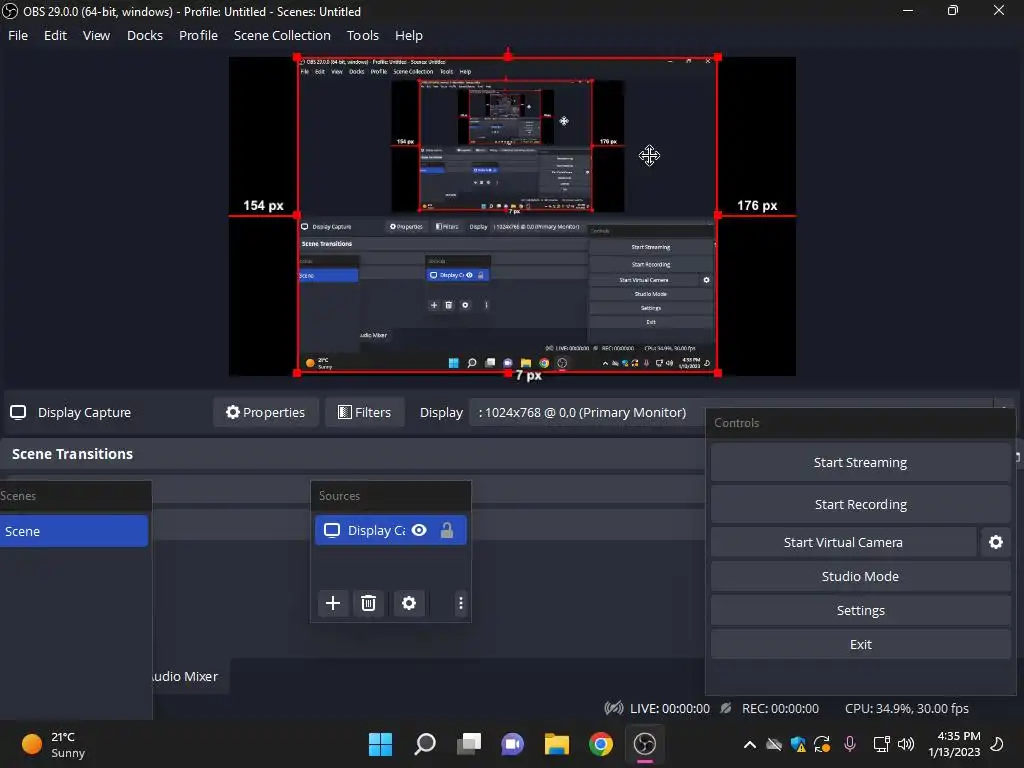Click the CPU usage status text
Screen dimensions: 1024x768
coord(906,708)
